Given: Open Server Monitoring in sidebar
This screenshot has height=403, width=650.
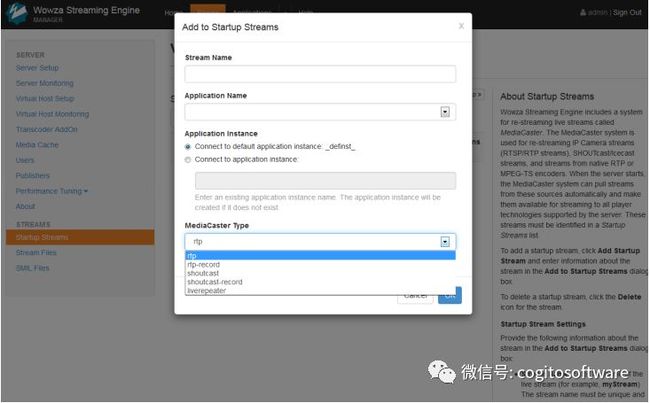Looking at the screenshot, I should pyautogui.click(x=45, y=83).
